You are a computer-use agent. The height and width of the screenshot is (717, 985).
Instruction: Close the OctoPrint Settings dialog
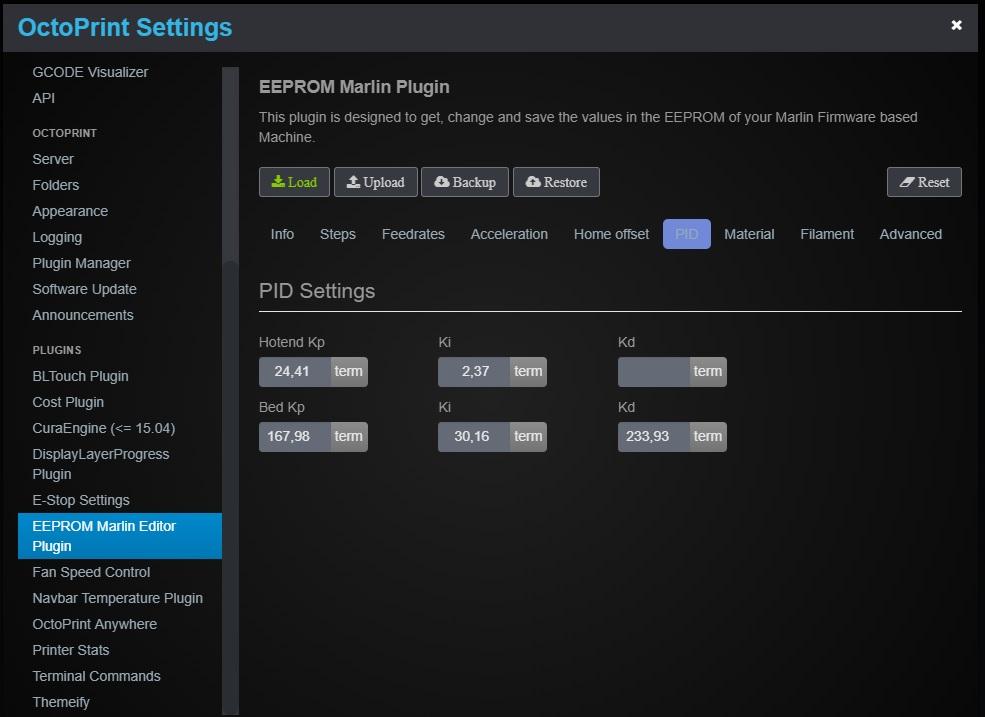956,25
